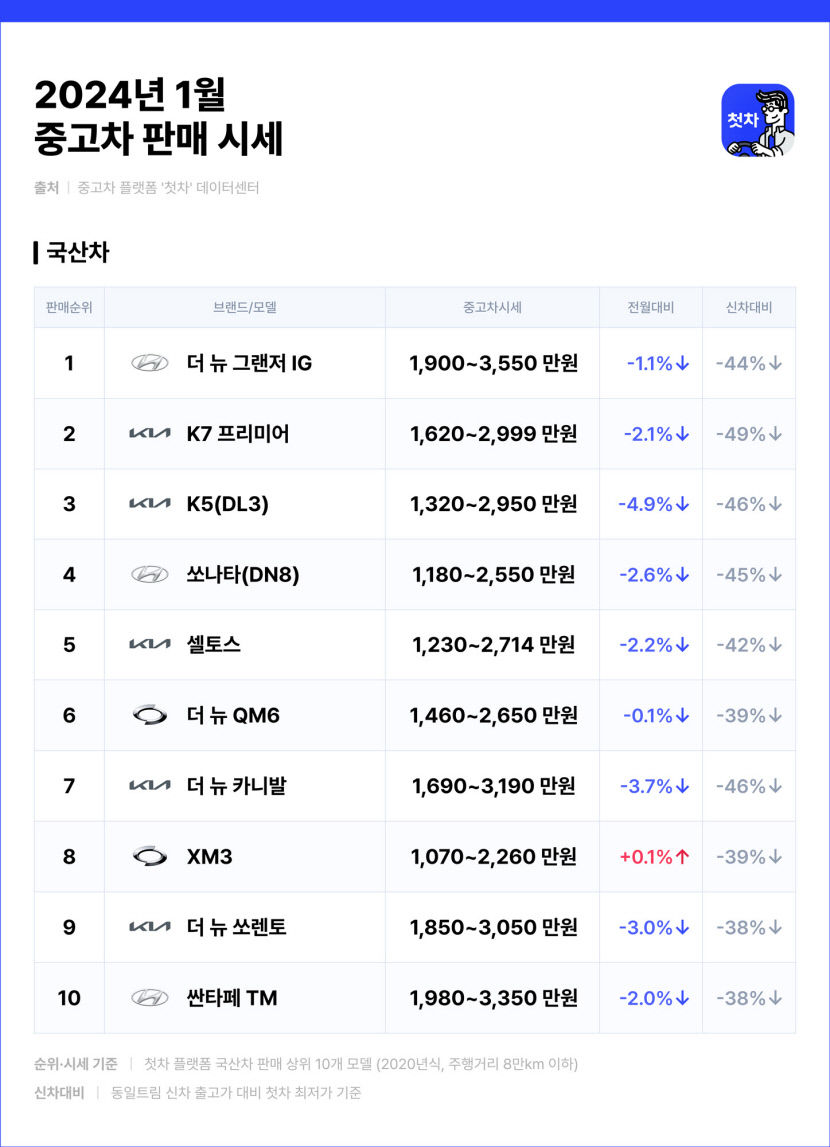Click the 셀토스 model name

click(x=213, y=645)
